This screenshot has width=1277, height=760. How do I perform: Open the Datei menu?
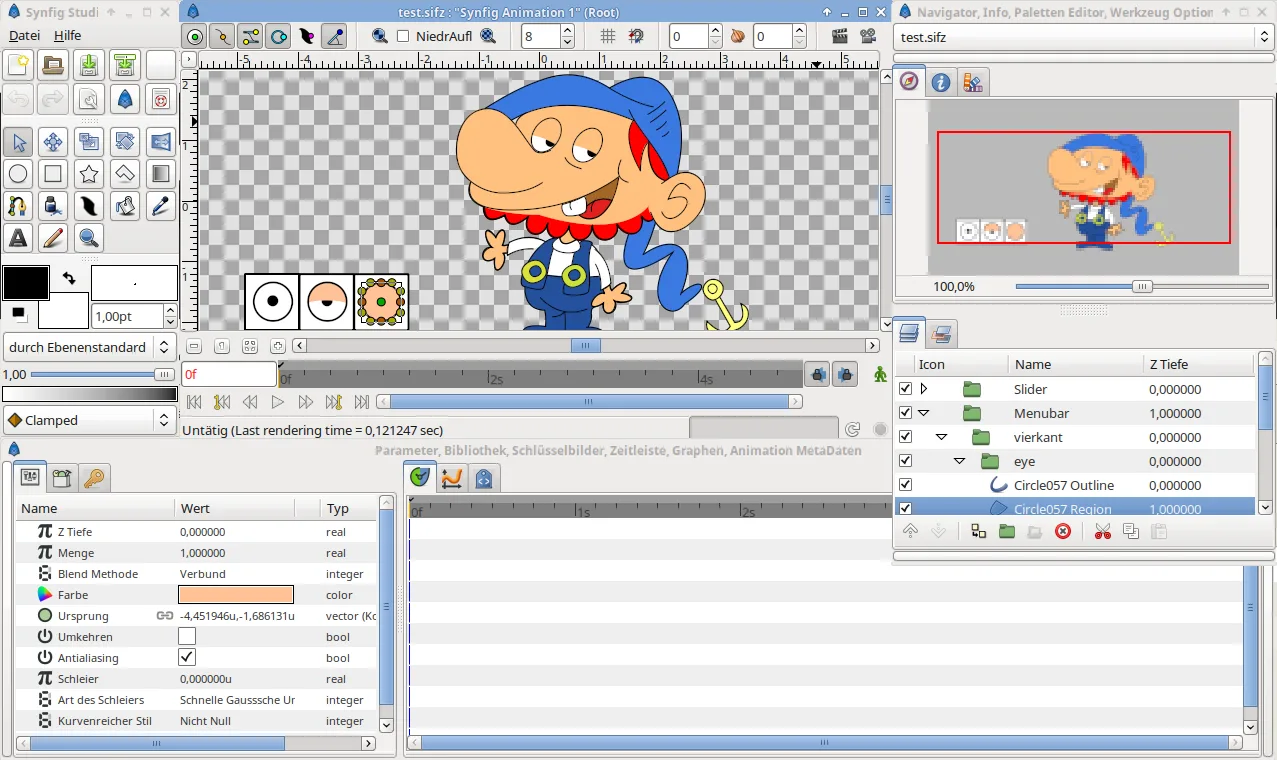pos(25,35)
